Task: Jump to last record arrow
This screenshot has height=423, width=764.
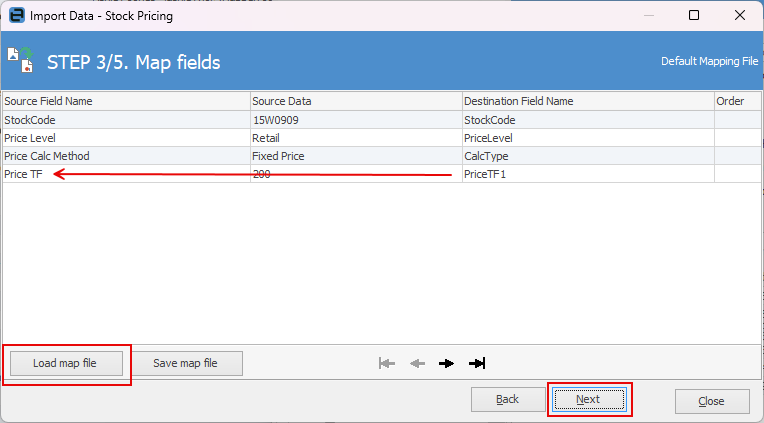Action: (477, 363)
